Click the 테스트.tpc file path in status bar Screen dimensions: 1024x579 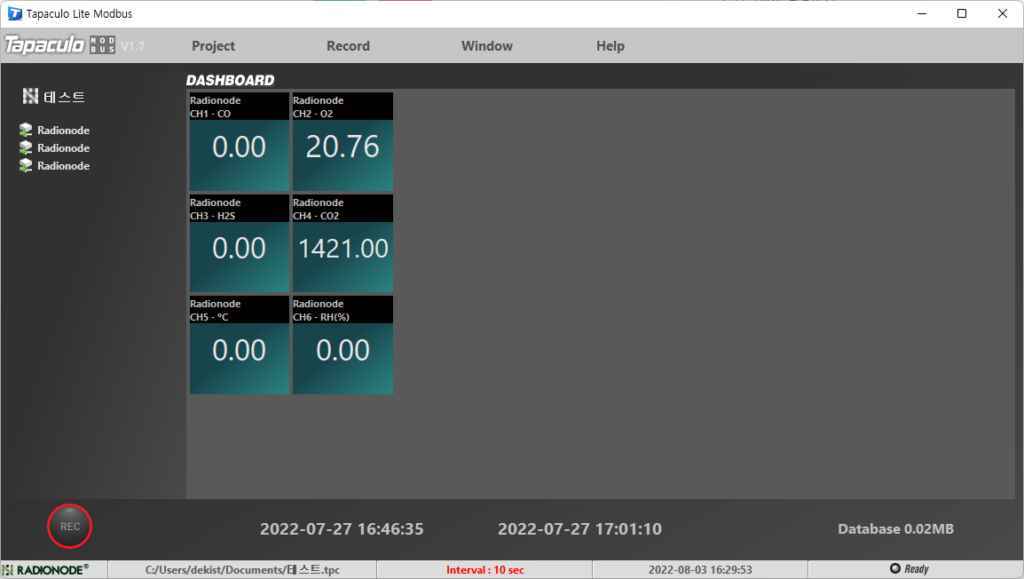(242, 570)
